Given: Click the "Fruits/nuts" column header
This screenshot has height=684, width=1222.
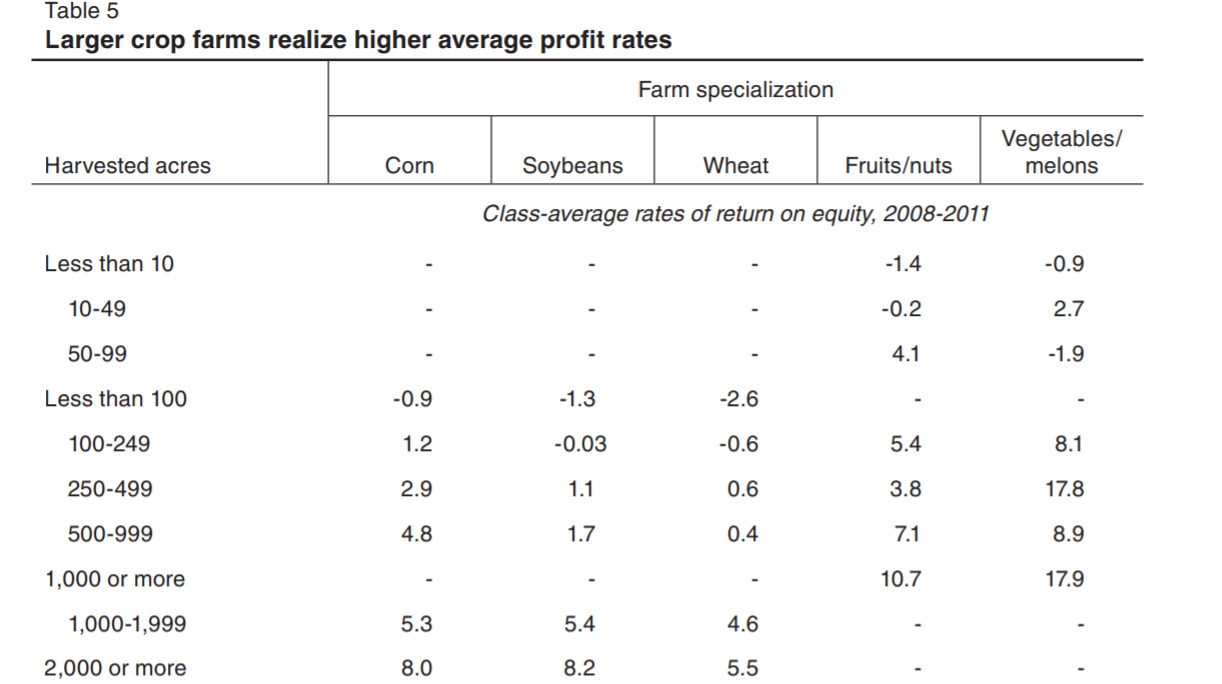Looking at the screenshot, I should click(898, 166).
